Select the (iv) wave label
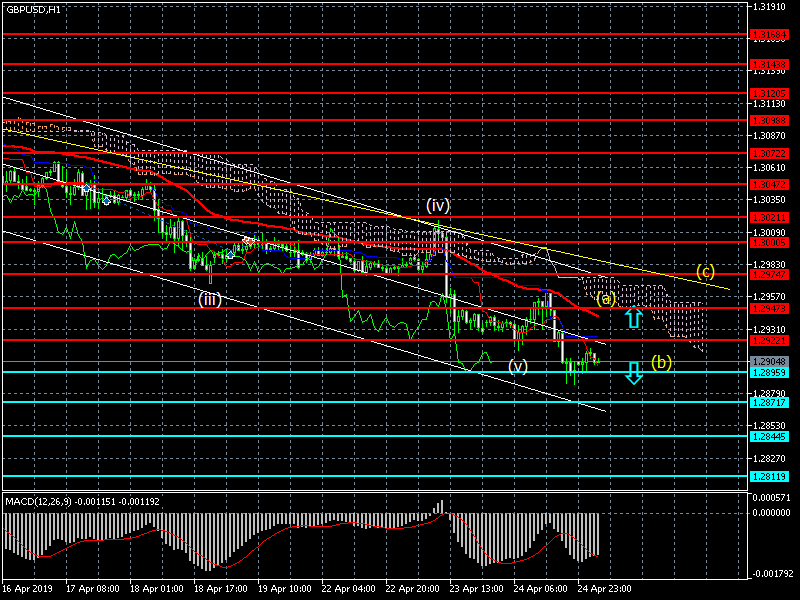The width and height of the screenshot is (800, 600). pyautogui.click(x=438, y=206)
